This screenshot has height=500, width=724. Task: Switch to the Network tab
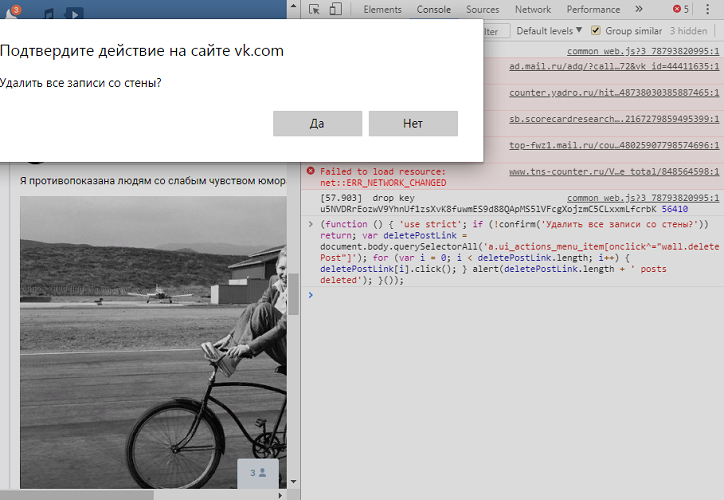533,9
